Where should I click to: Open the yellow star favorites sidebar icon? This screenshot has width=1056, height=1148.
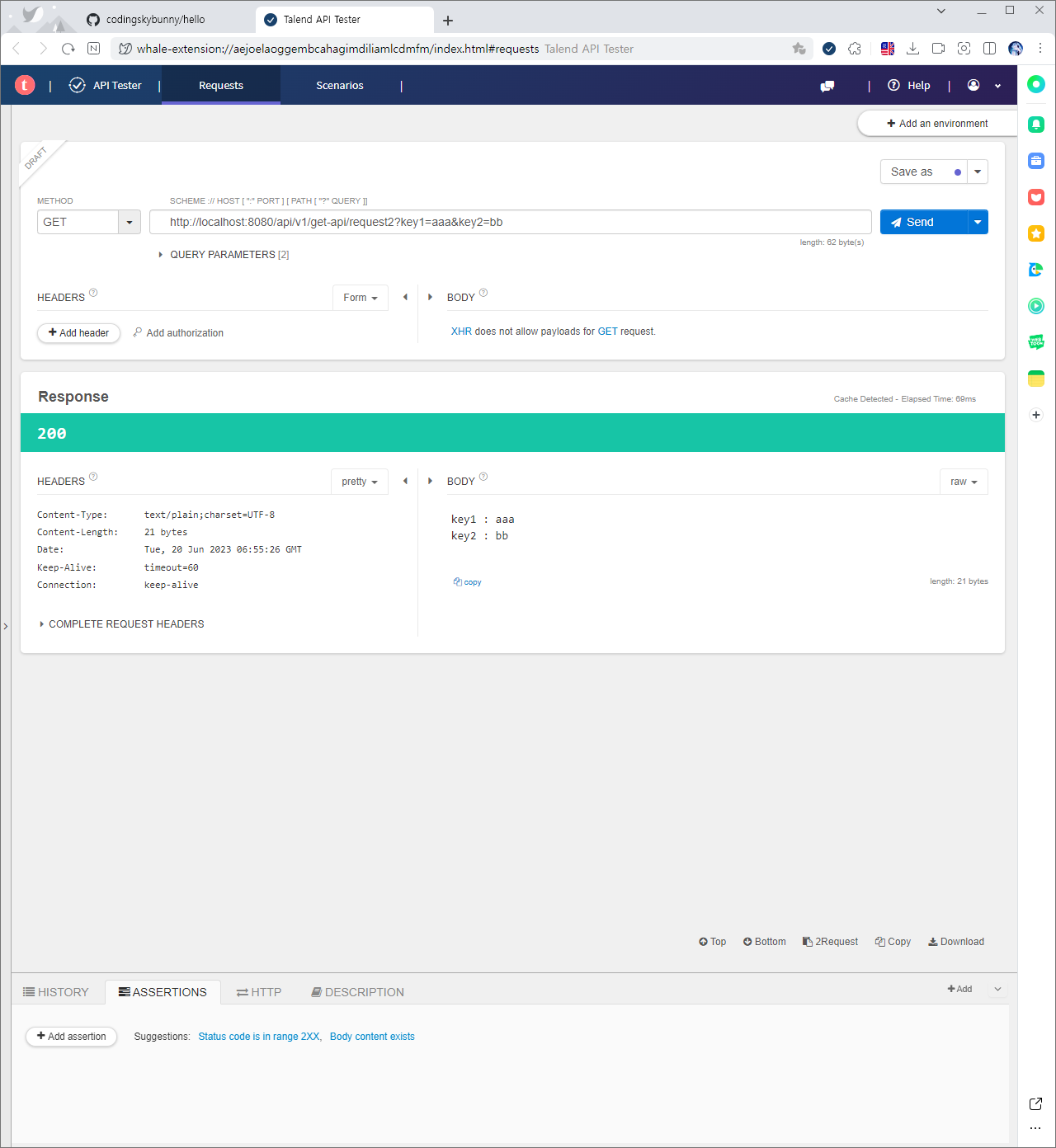click(x=1036, y=233)
